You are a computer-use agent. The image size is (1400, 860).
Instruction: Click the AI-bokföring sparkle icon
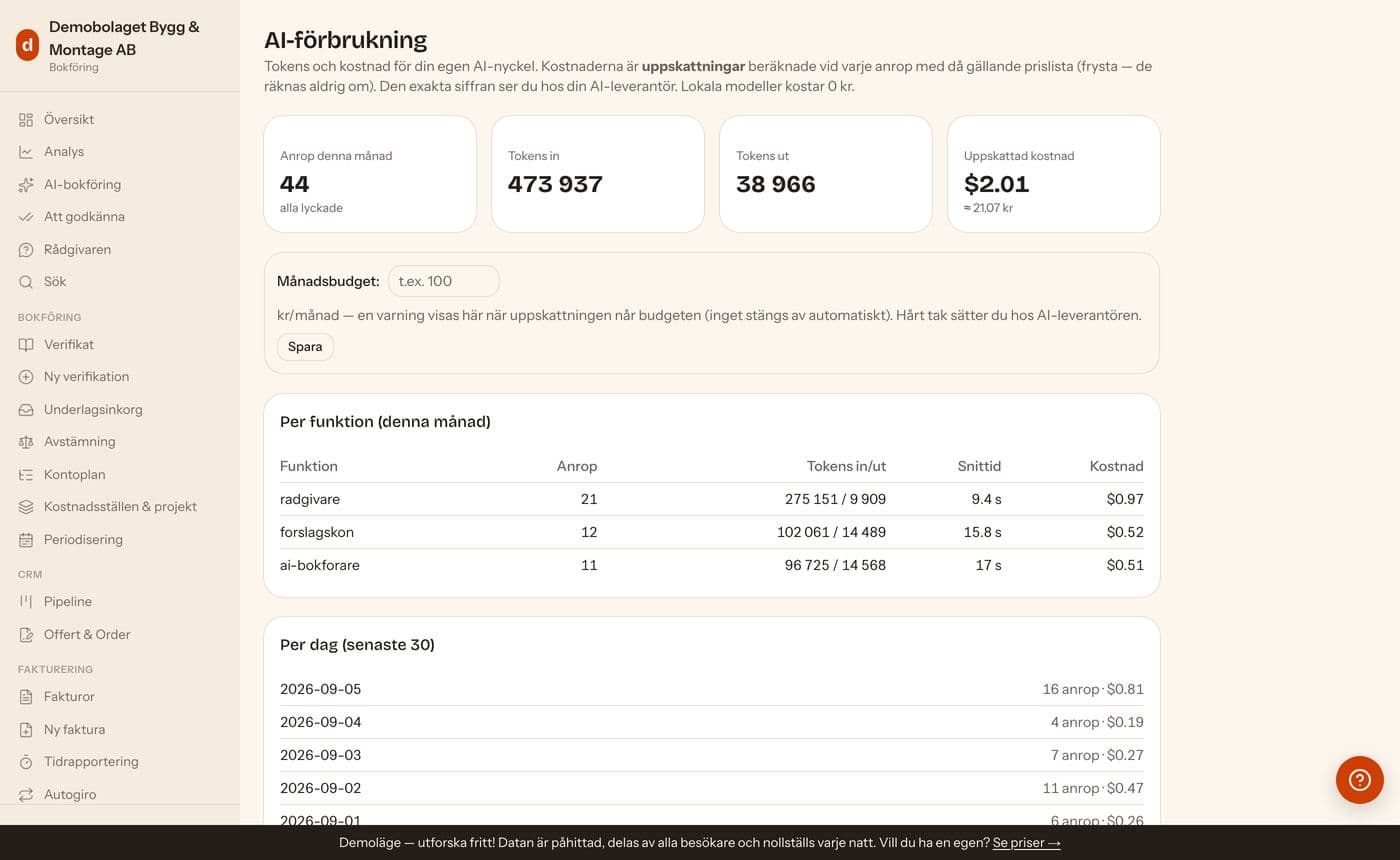pyautogui.click(x=26, y=185)
